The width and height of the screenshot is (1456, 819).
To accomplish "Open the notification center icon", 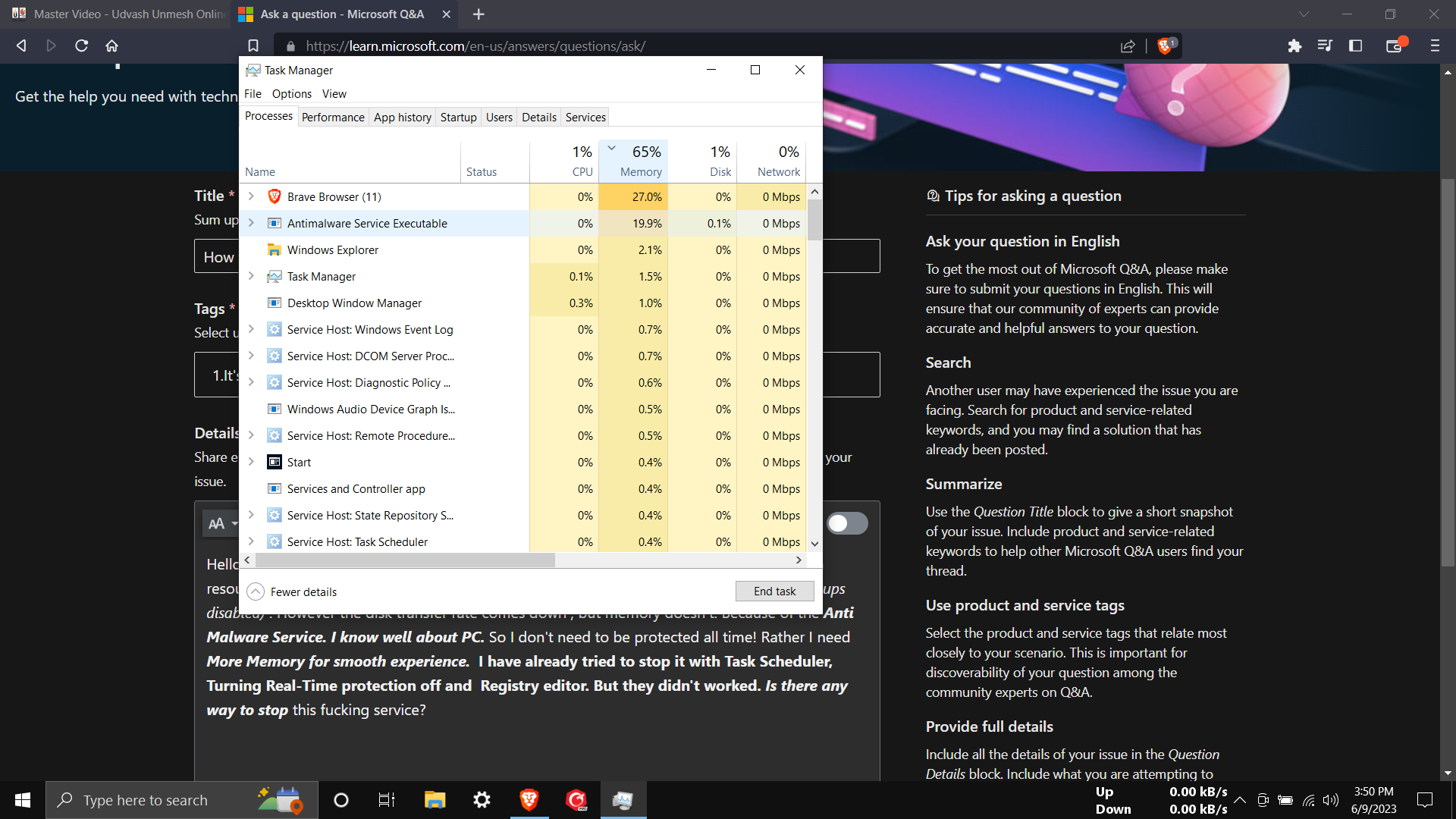I will pos(1425,800).
